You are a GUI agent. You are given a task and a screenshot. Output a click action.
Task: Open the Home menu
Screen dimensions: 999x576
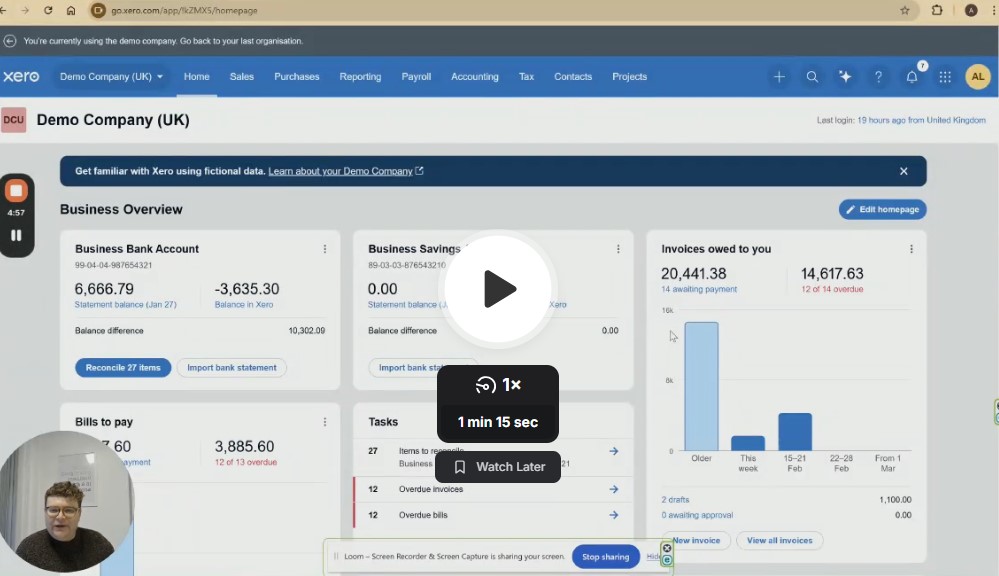(x=196, y=76)
